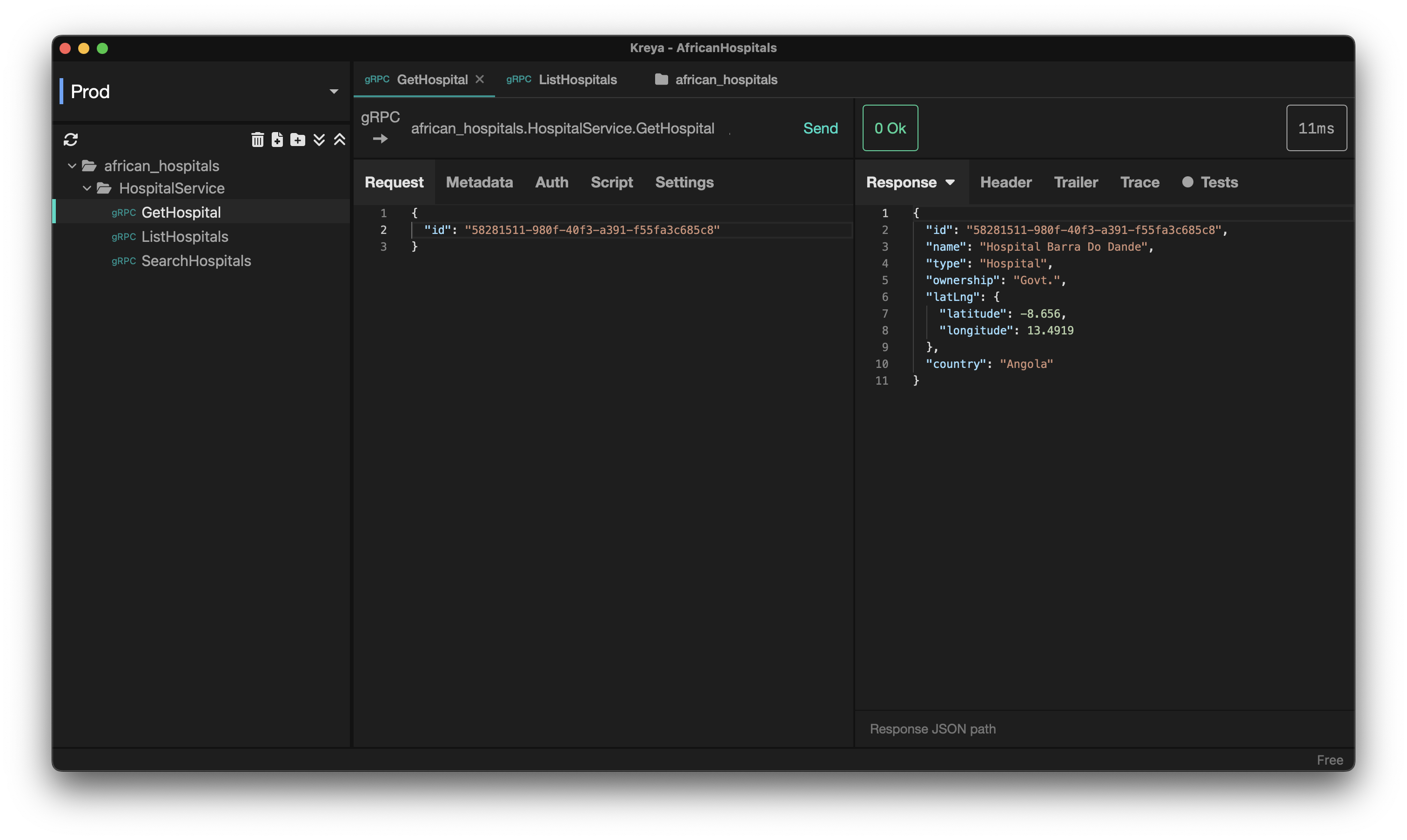Click the new folder icon
This screenshot has width=1407, height=840.
pos(297,140)
